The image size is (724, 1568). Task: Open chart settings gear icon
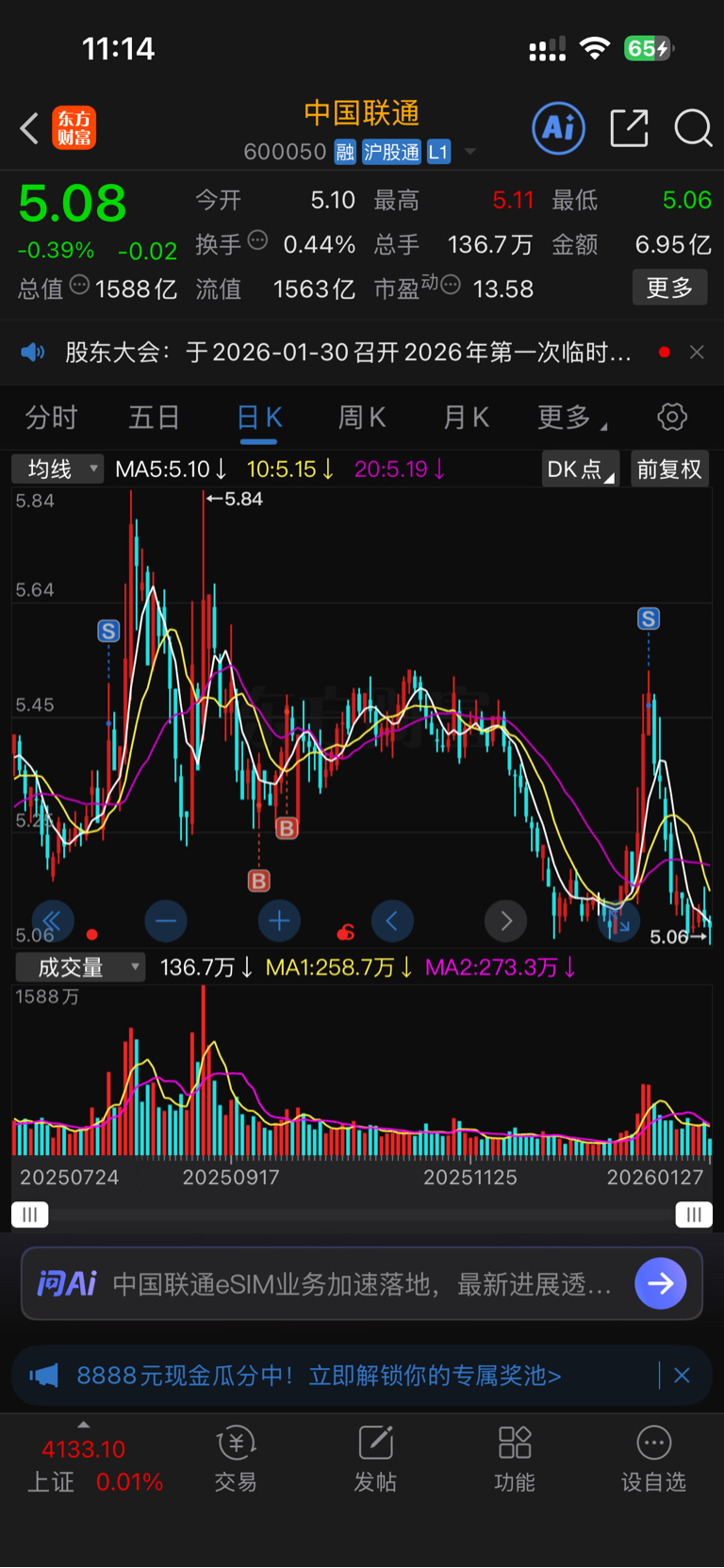click(x=672, y=417)
